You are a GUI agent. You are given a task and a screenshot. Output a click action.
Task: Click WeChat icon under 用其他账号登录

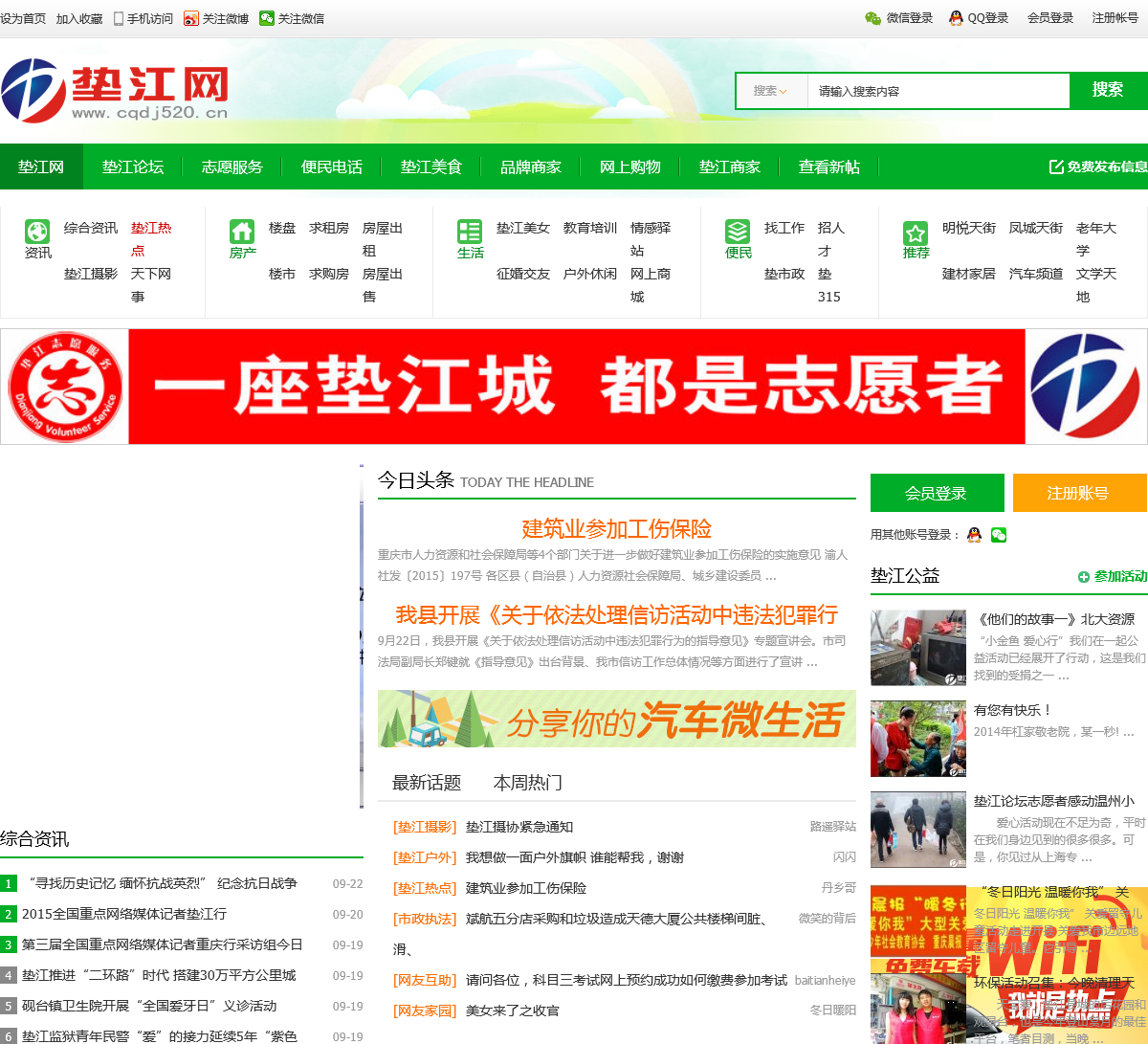(999, 535)
